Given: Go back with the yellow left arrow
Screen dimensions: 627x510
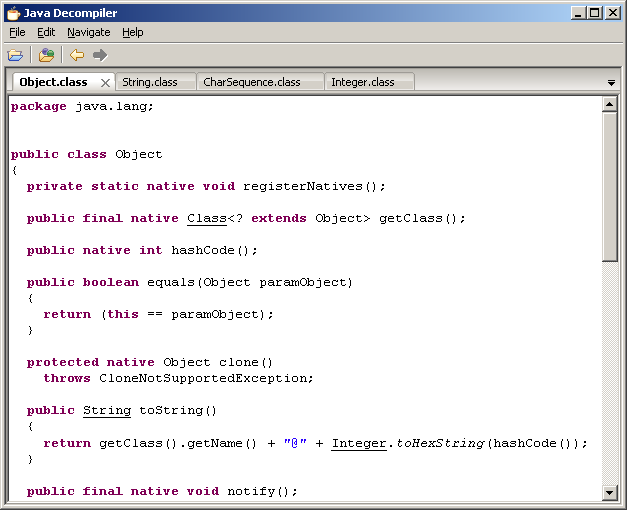Looking at the screenshot, I should (x=77, y=55).
